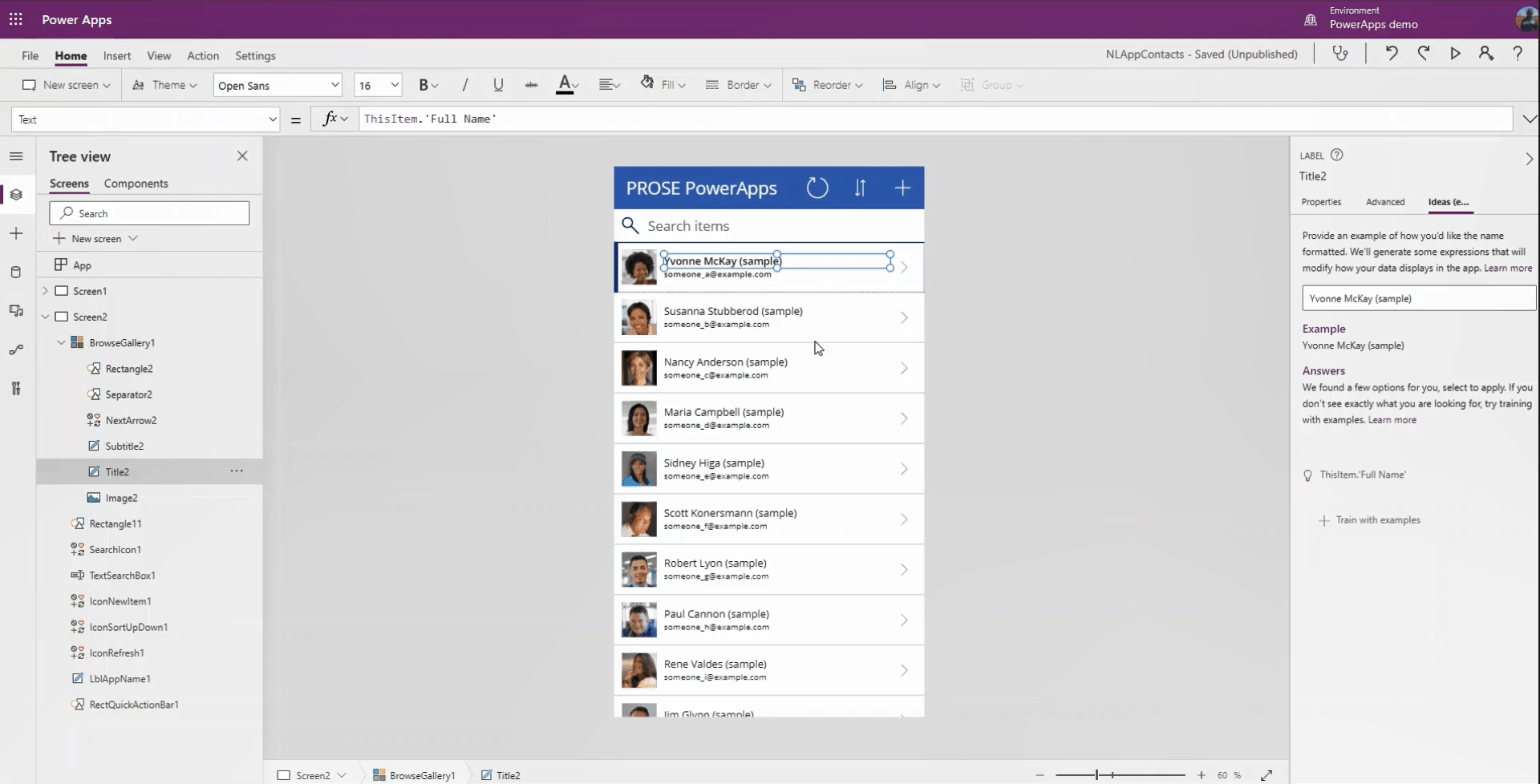The width and height of the screenshot is (1540, 784).
Task: Toggle italic formatting
Action: [465, 84]
